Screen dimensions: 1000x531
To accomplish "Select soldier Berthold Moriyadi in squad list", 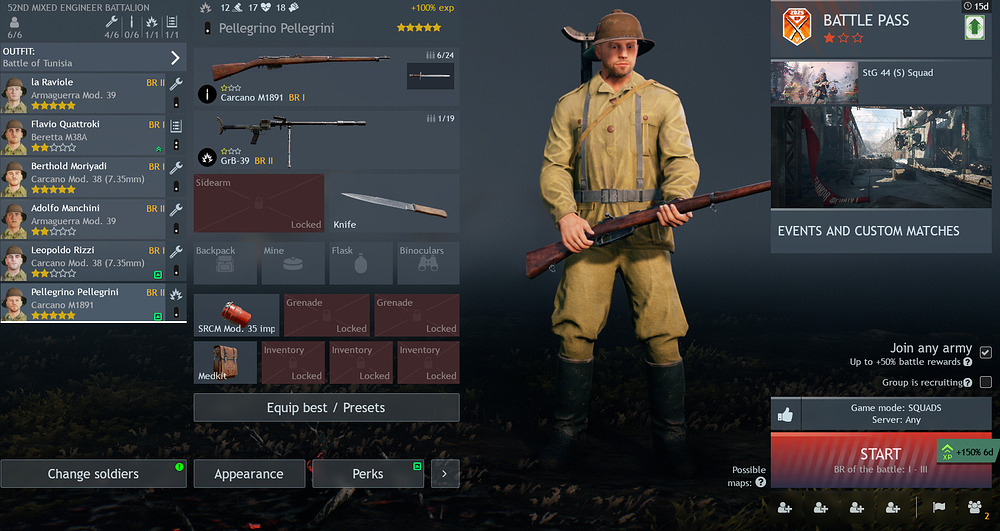I will point(84,178).
